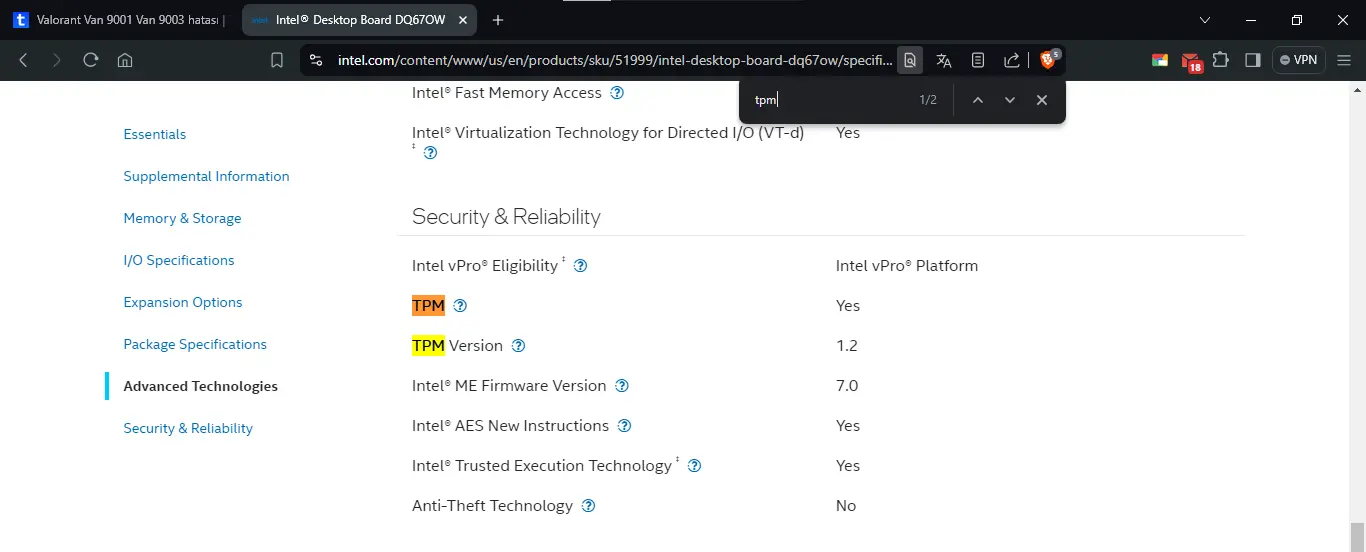The image size is (1366, 552).
Task: Open help icon for Intel vPro Eligibility
Action: coord(580,266)
